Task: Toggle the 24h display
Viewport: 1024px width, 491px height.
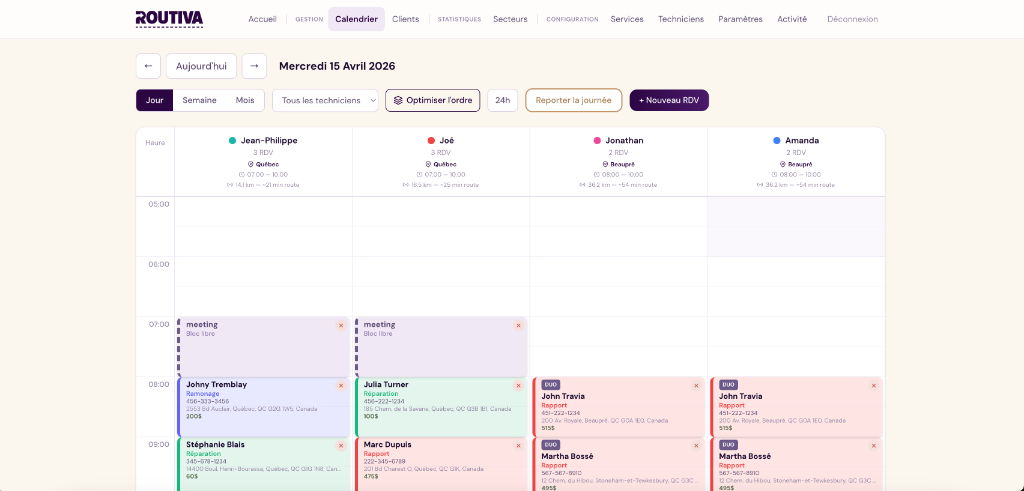Action: click(502, 100)
